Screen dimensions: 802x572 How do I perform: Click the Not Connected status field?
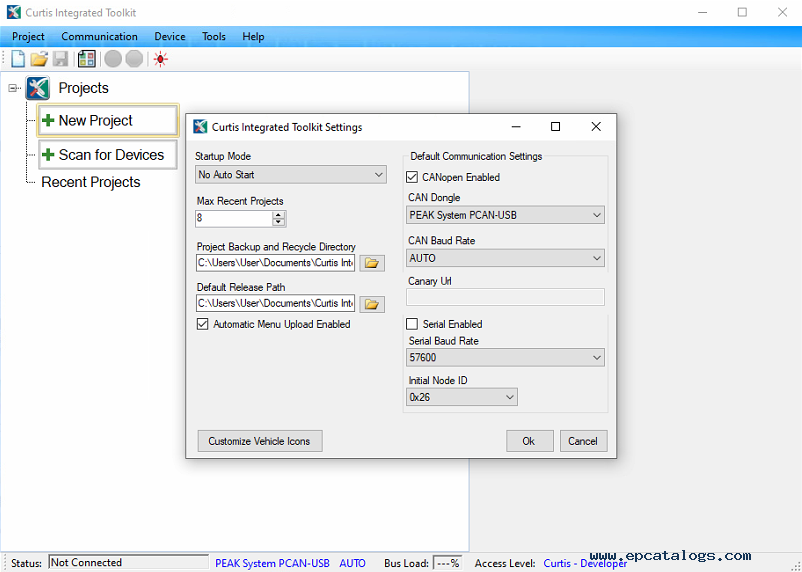tap(128, 562)
